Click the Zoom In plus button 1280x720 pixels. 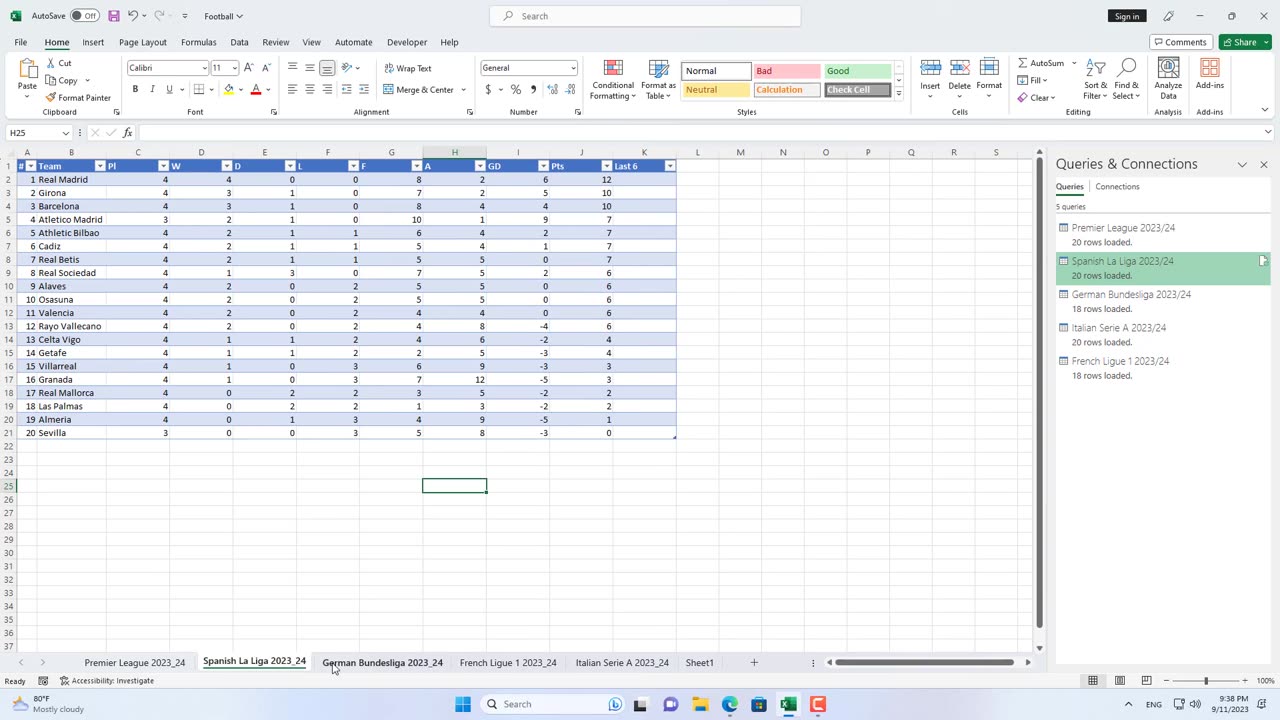1245,681
